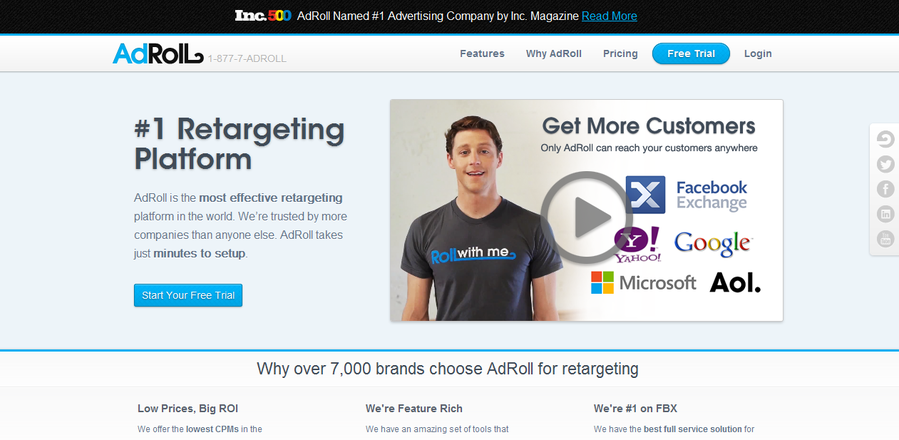This screenshot has height=440, width=899.
Task: Open the LinkedIn icon in side panel
Action: tap(885, 214)
